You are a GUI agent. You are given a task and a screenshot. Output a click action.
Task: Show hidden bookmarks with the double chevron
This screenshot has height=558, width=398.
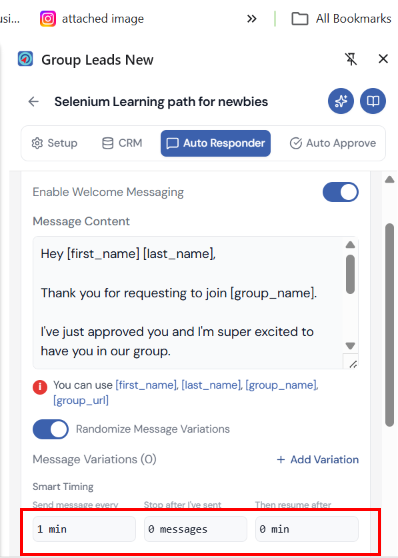coord(252,19)
